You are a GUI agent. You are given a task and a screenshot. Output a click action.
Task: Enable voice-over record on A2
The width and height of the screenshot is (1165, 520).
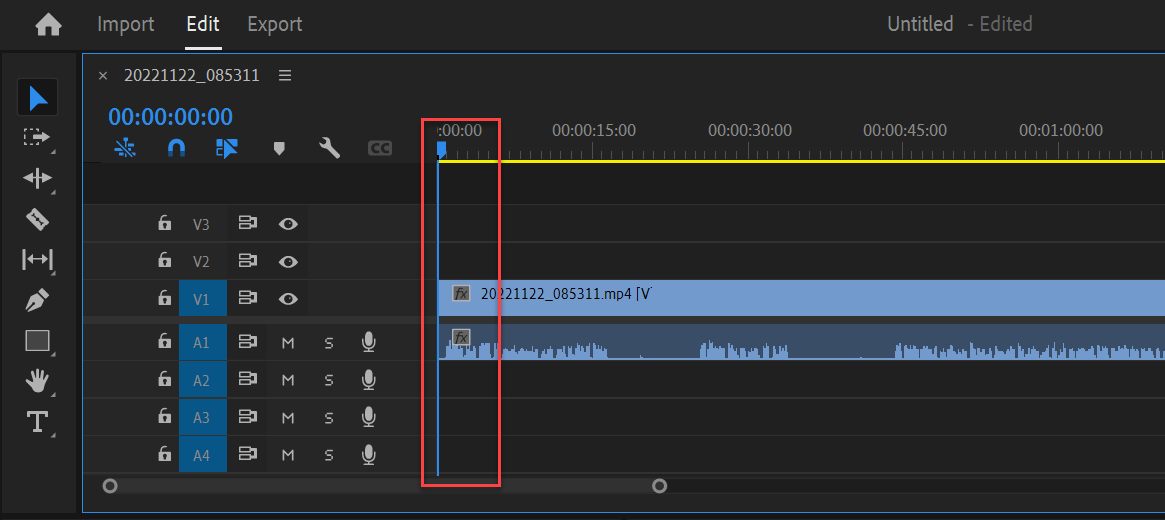pyautogui.click(x=369, y=380)
